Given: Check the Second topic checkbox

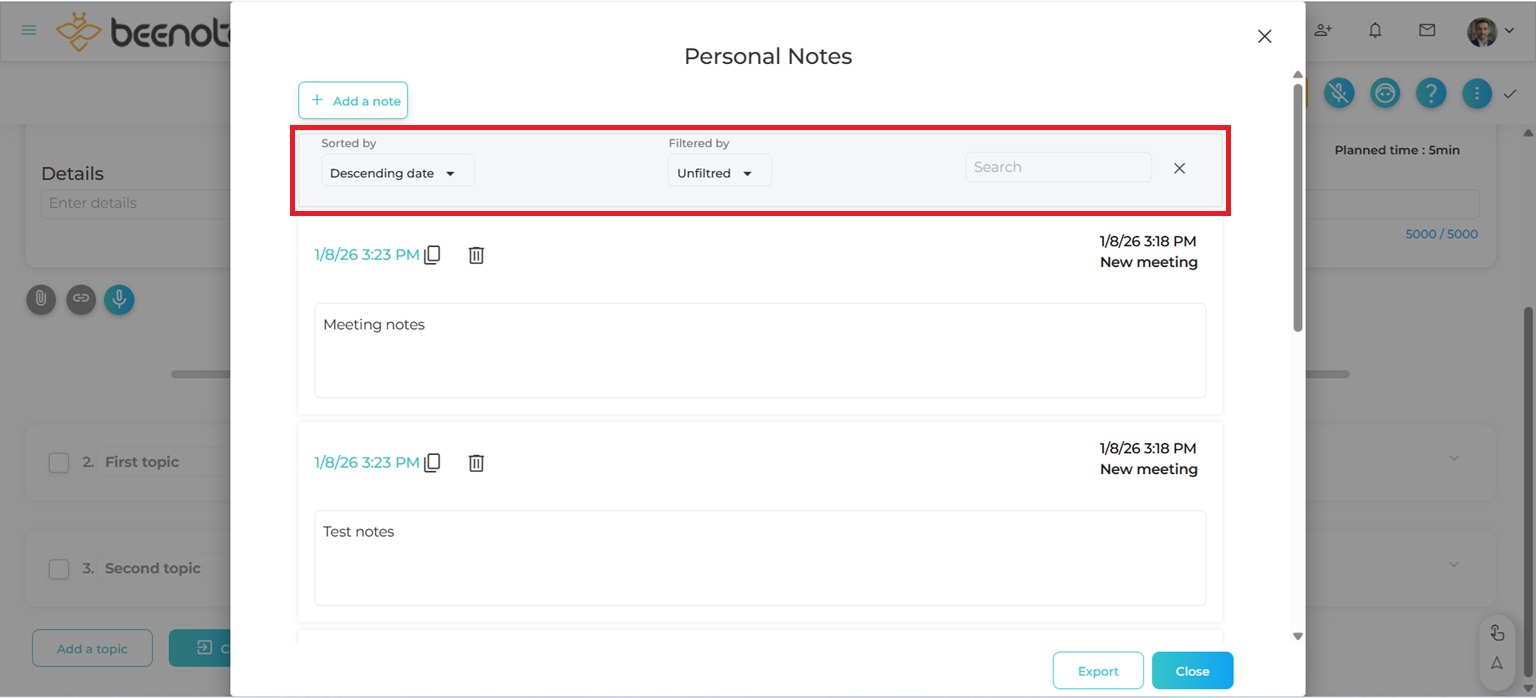Looking at the screenshot, I should (x=59, y=569).
